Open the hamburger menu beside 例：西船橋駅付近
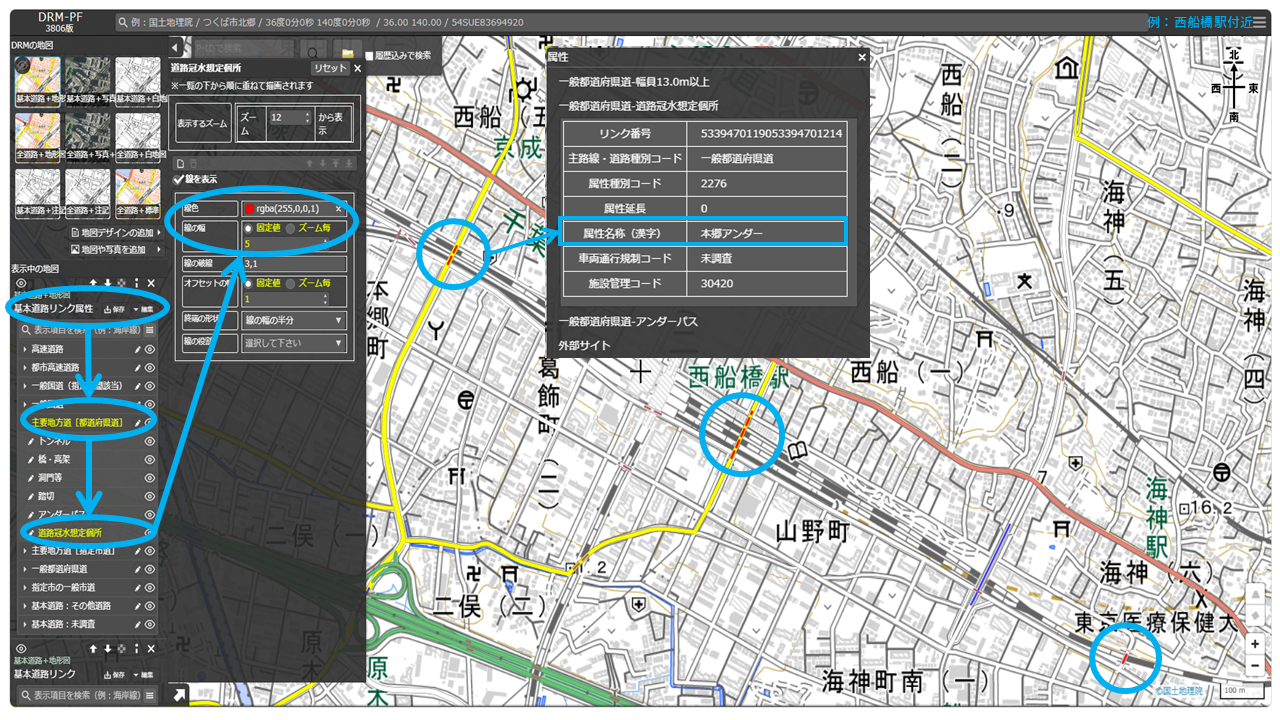The image size is (1280, 720). coord(1259,21)
